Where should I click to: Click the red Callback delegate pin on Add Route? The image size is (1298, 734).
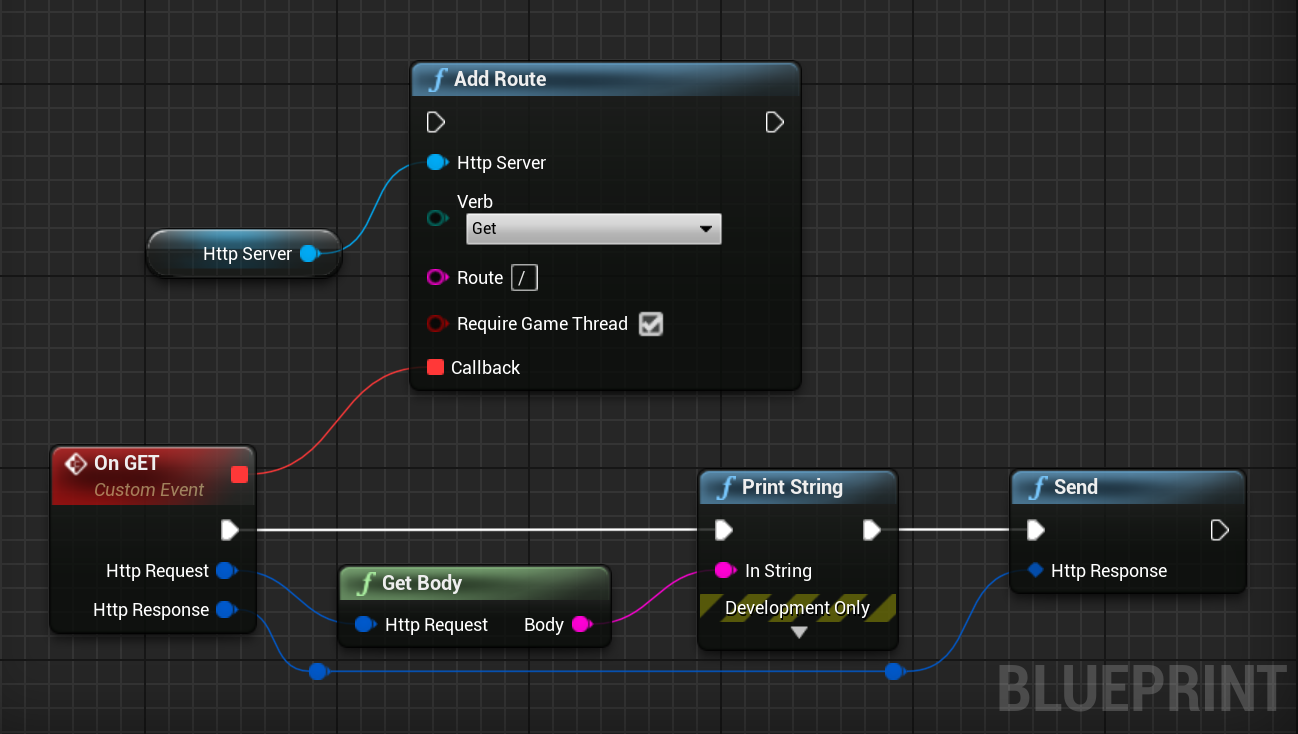coord(435,368)
